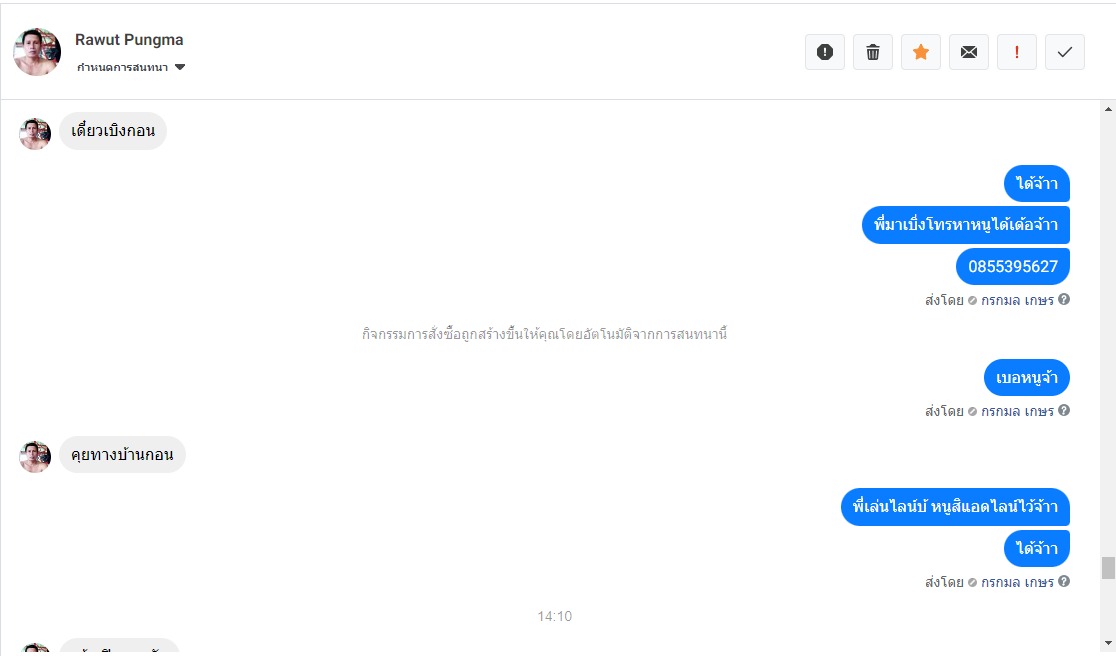The height and width of the screenshot is (656, 1116).
Task: Click the orange star follow-up icon
Action: pos(921,52)
